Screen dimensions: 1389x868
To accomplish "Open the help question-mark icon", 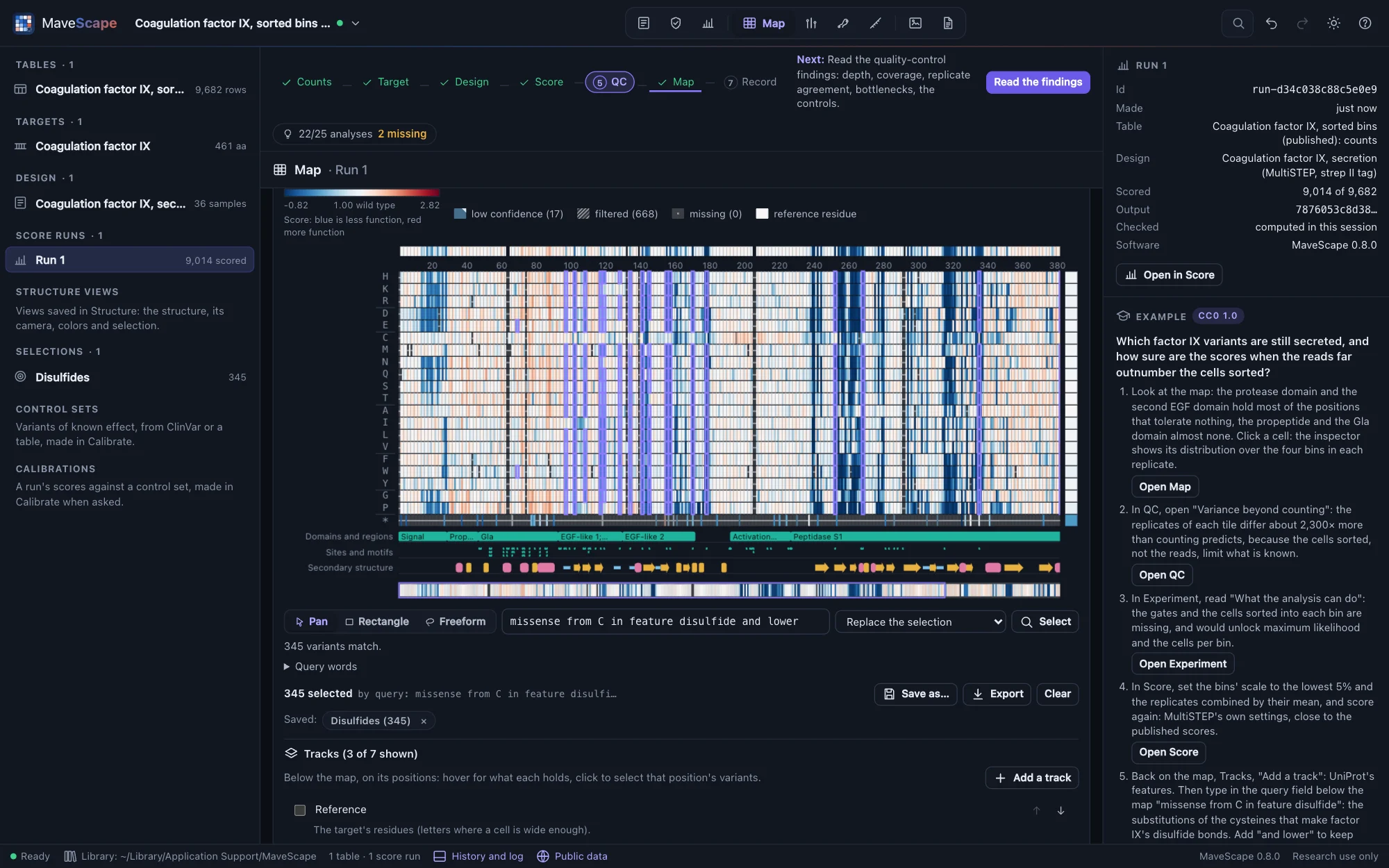I will [1365, 23].
